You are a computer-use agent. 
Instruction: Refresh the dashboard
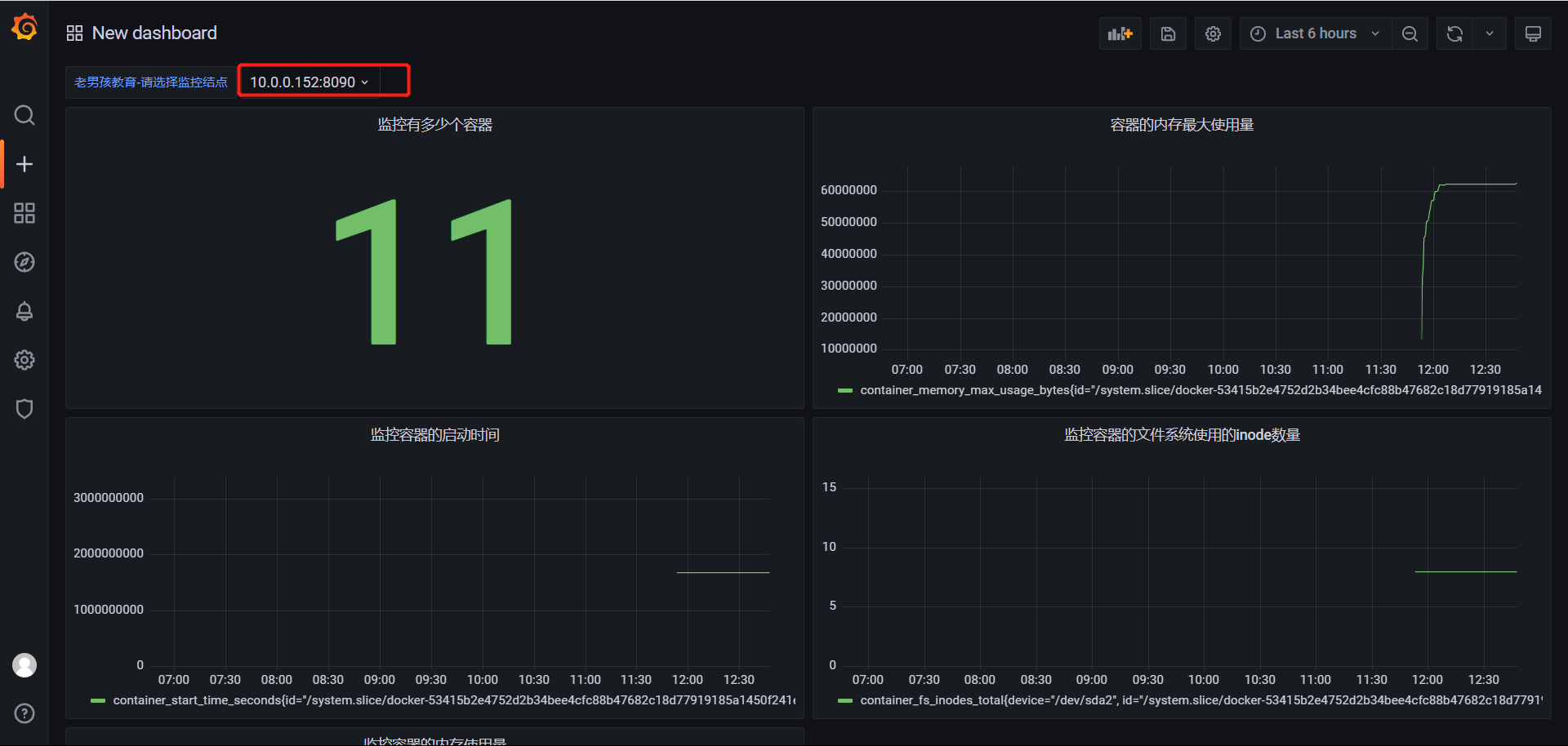tap(1454, 33)
